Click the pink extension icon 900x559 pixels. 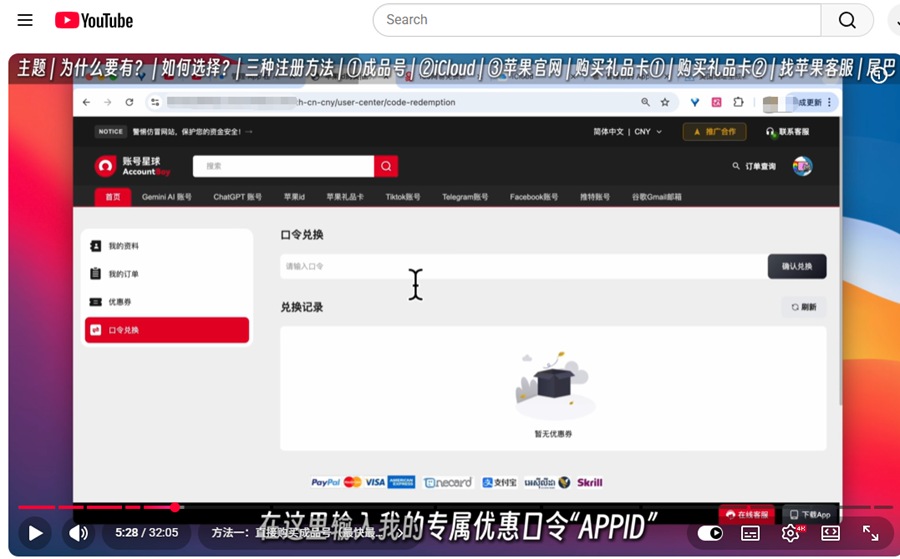pyautogui.click(x=716, y=102)
